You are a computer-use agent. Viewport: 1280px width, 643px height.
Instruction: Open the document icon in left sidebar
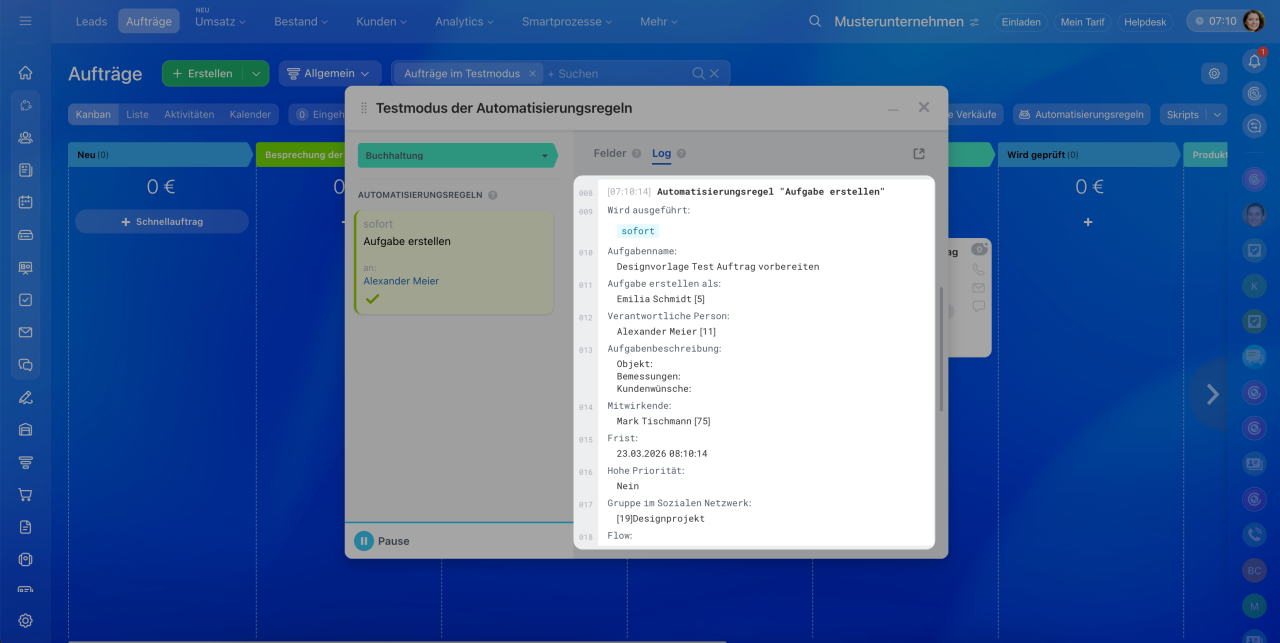click(x=25, y=527)
